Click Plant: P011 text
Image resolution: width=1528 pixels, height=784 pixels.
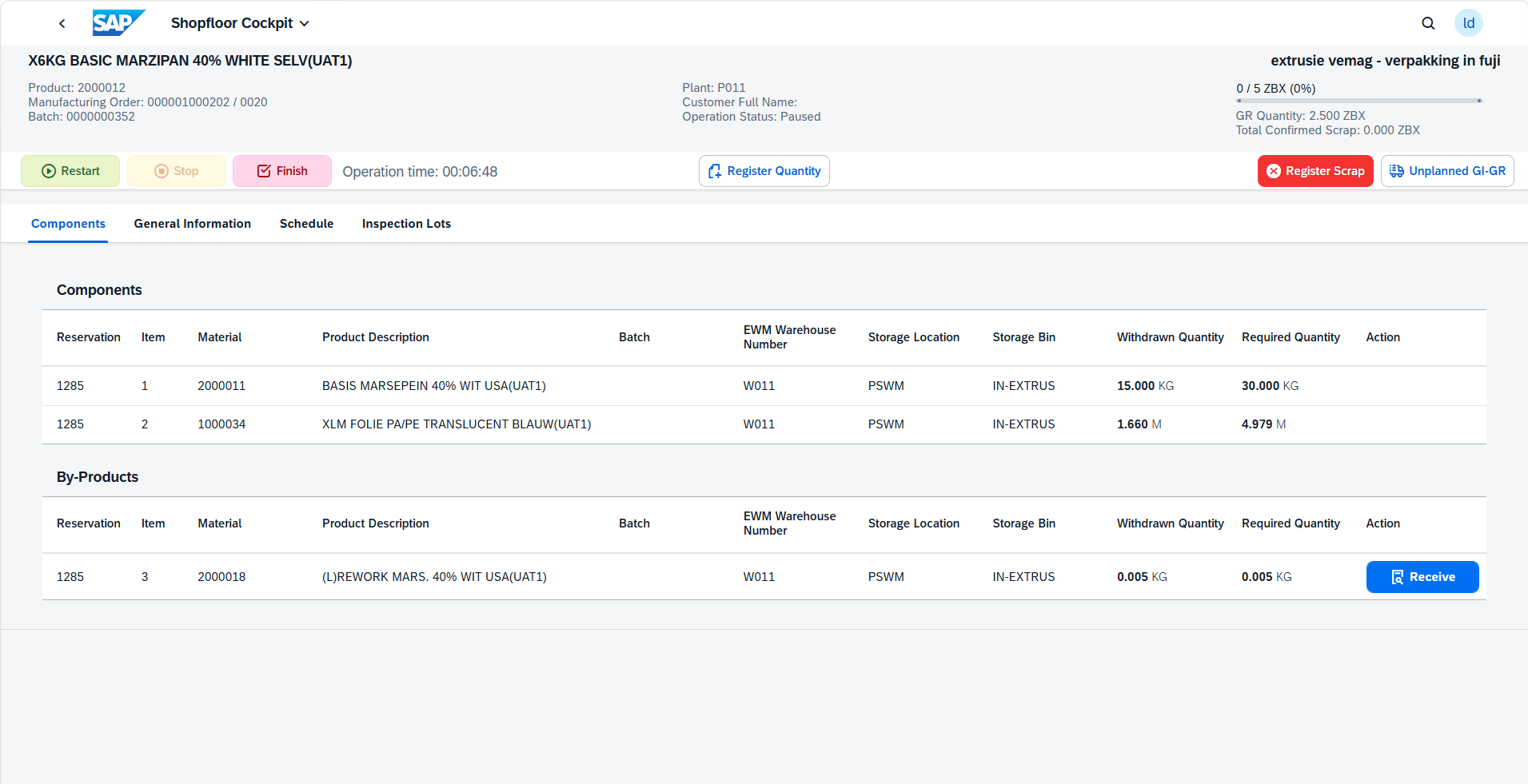point(714,88)
